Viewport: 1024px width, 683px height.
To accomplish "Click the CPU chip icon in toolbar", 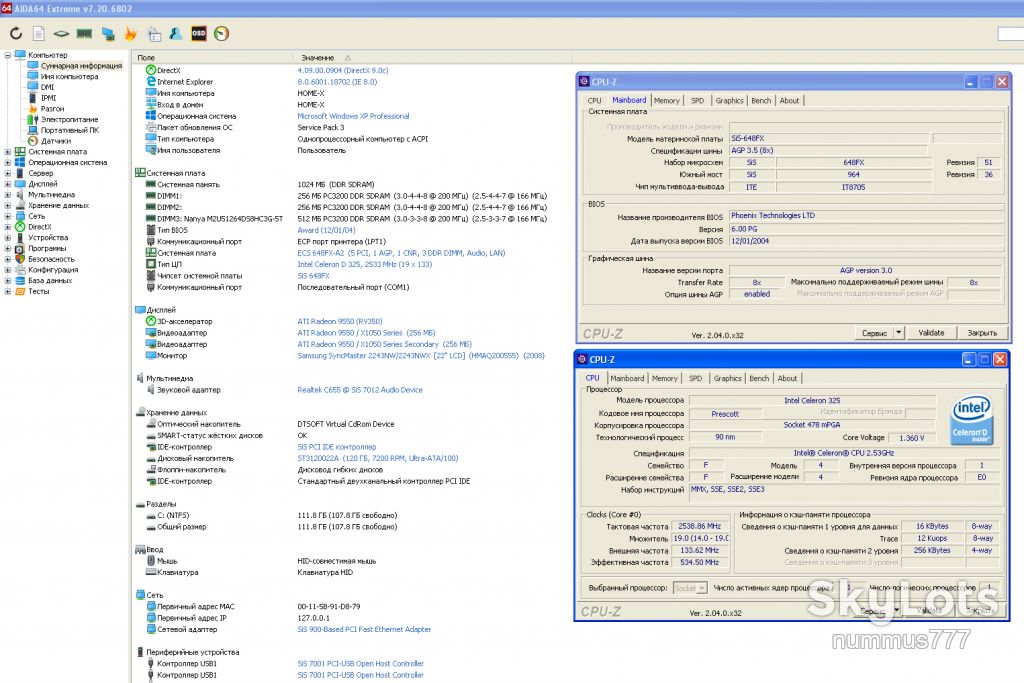I will pos(61,33).
